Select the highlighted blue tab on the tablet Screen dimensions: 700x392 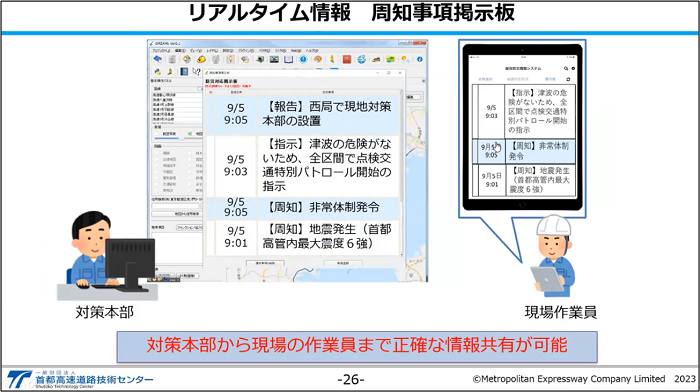tap(550, 79)
